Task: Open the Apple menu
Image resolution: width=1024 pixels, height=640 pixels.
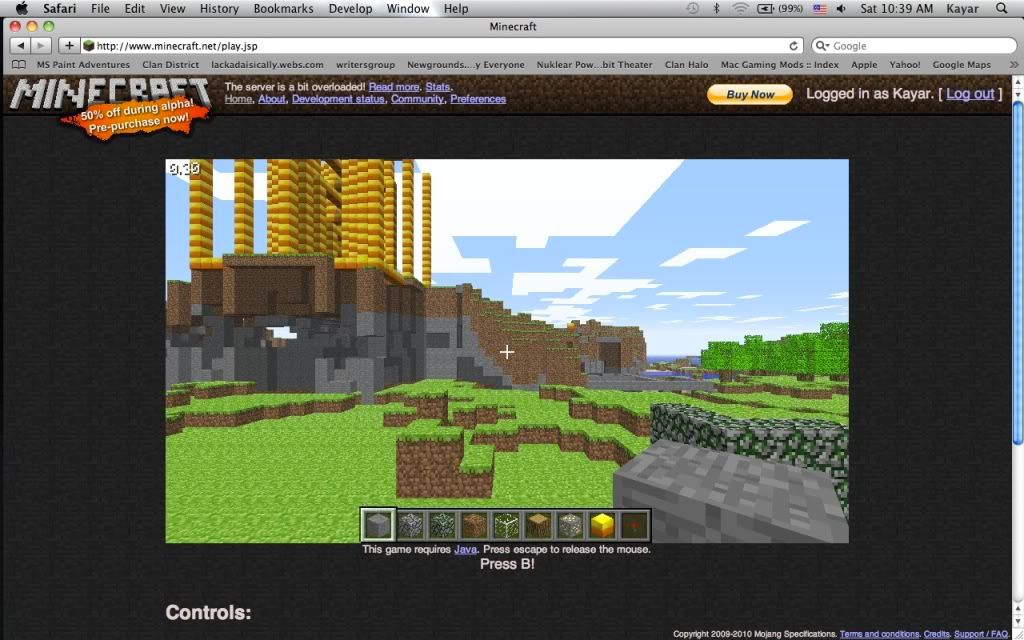Action: pyautogui.click(x=22, y=8)
